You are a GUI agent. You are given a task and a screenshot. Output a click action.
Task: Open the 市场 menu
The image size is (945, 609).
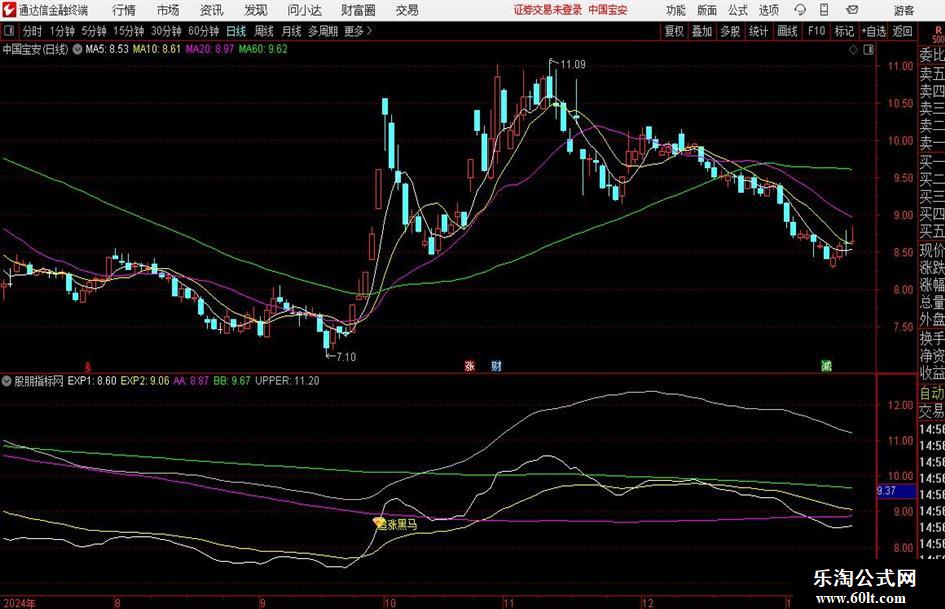point(168,10)
